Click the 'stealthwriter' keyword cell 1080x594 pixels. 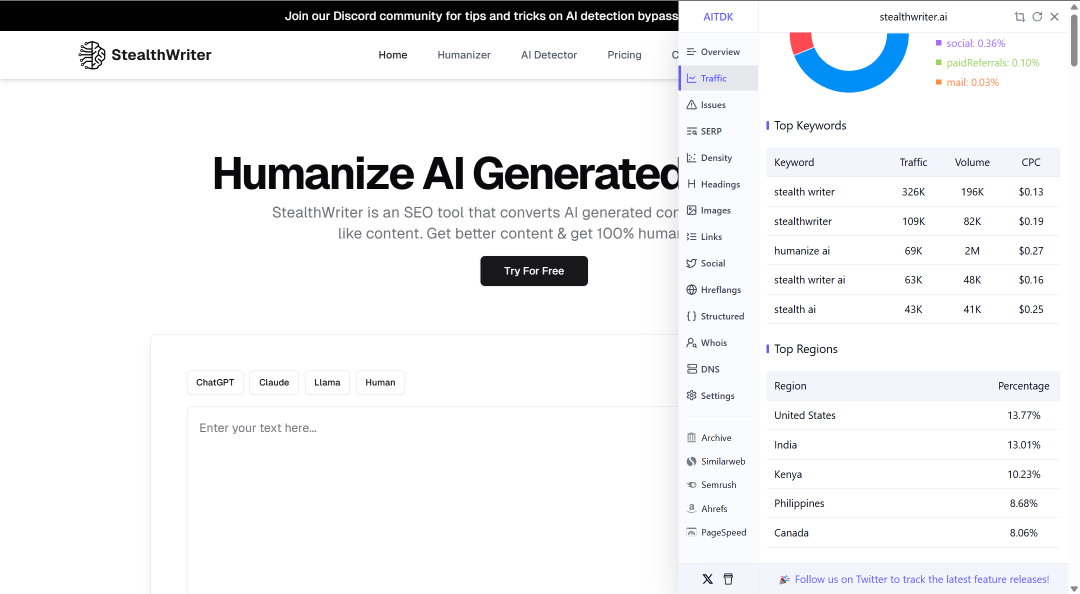(x=802, y=221)
